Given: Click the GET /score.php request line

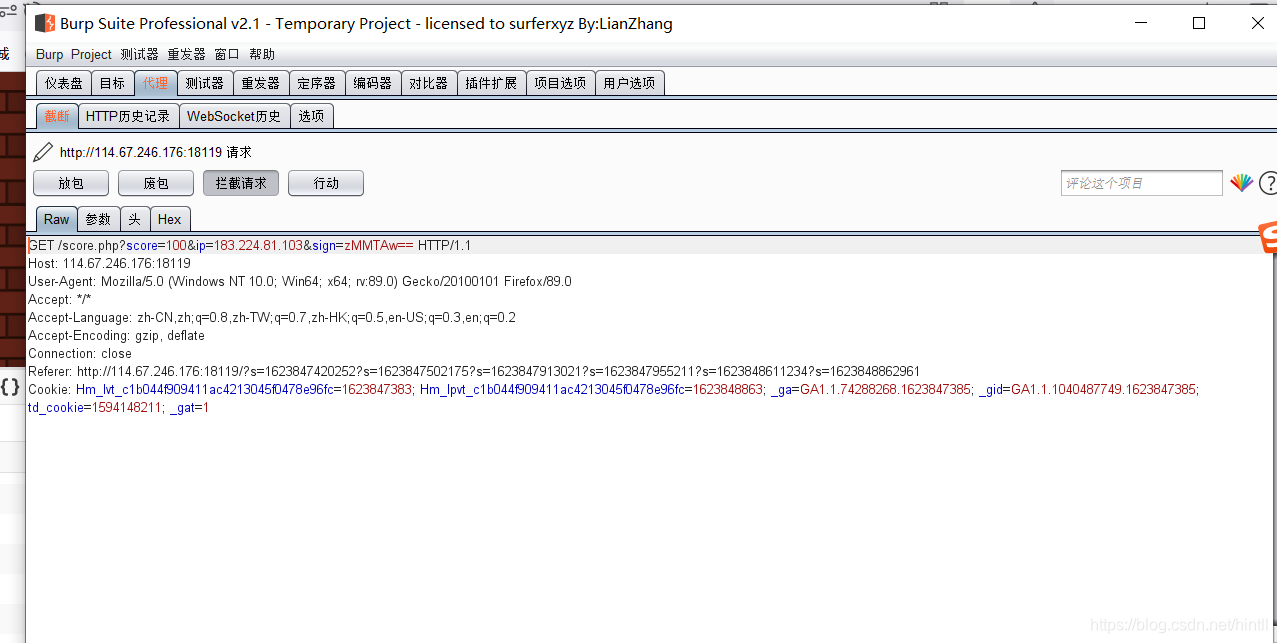Looking at the screenshot, I should [x=250, y=245].
